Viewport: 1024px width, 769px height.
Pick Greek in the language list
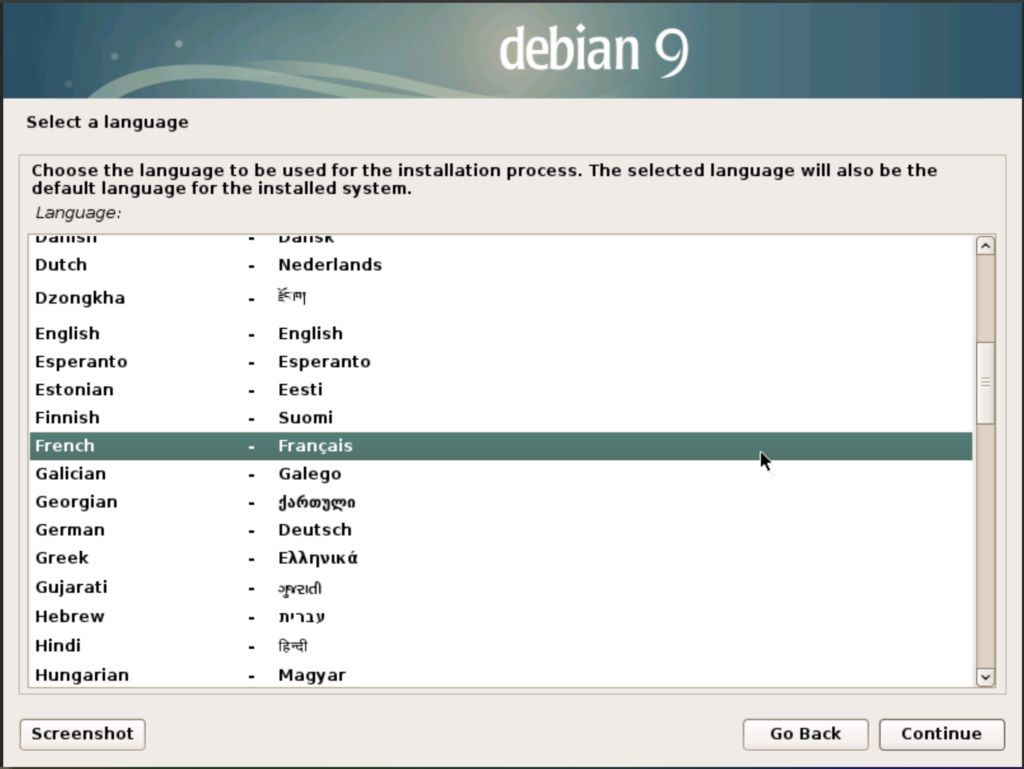coord(62,558)
